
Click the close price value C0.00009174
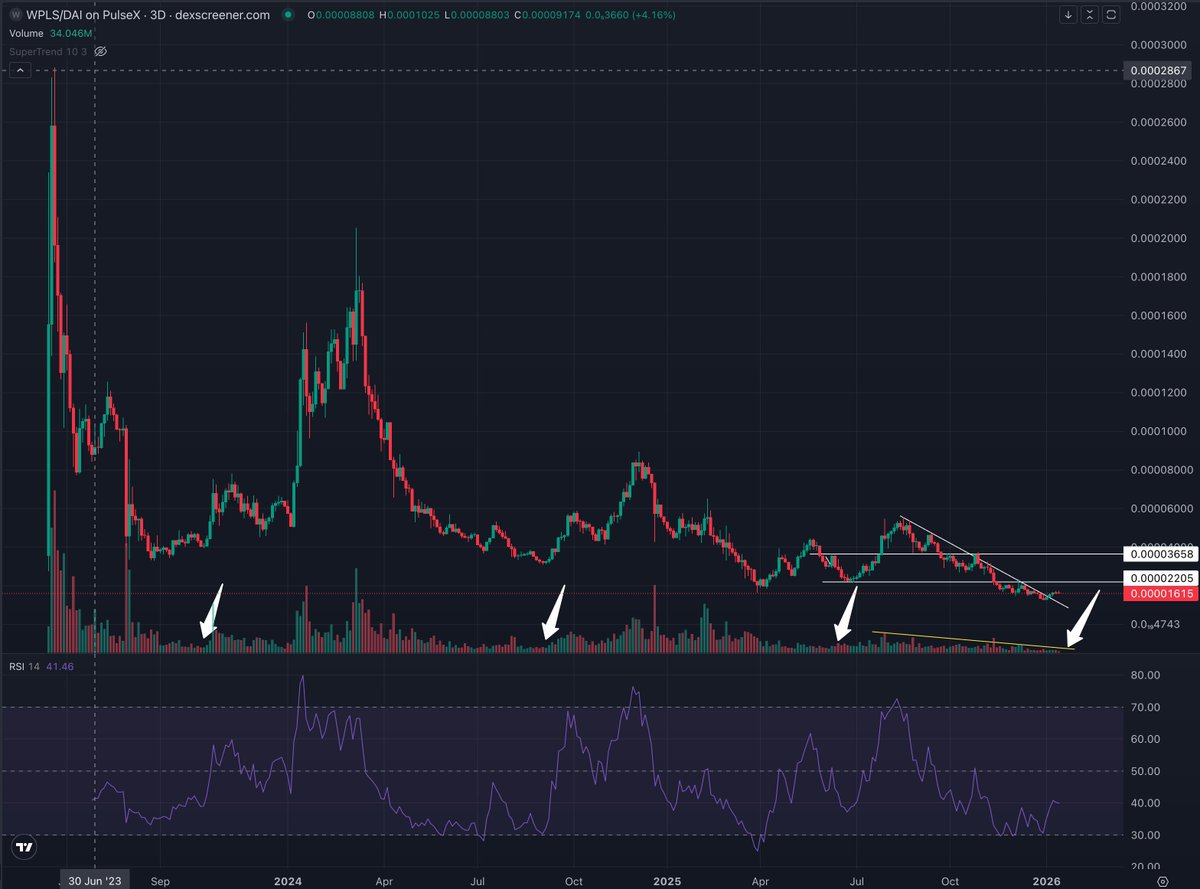click(x=548, y=15)
